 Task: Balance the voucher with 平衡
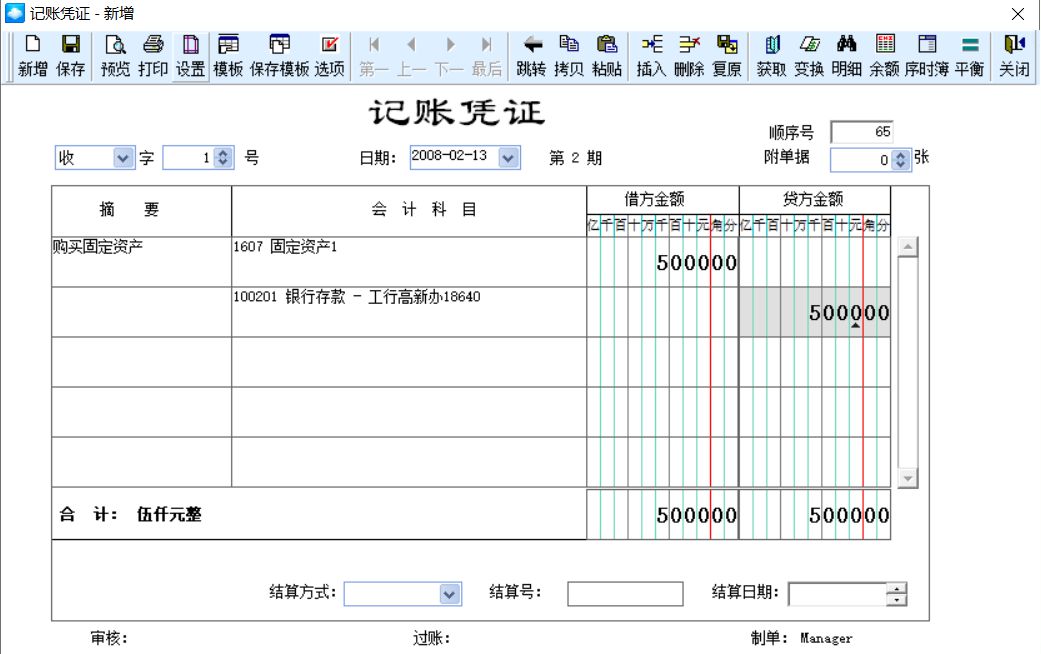coord(970,56)
